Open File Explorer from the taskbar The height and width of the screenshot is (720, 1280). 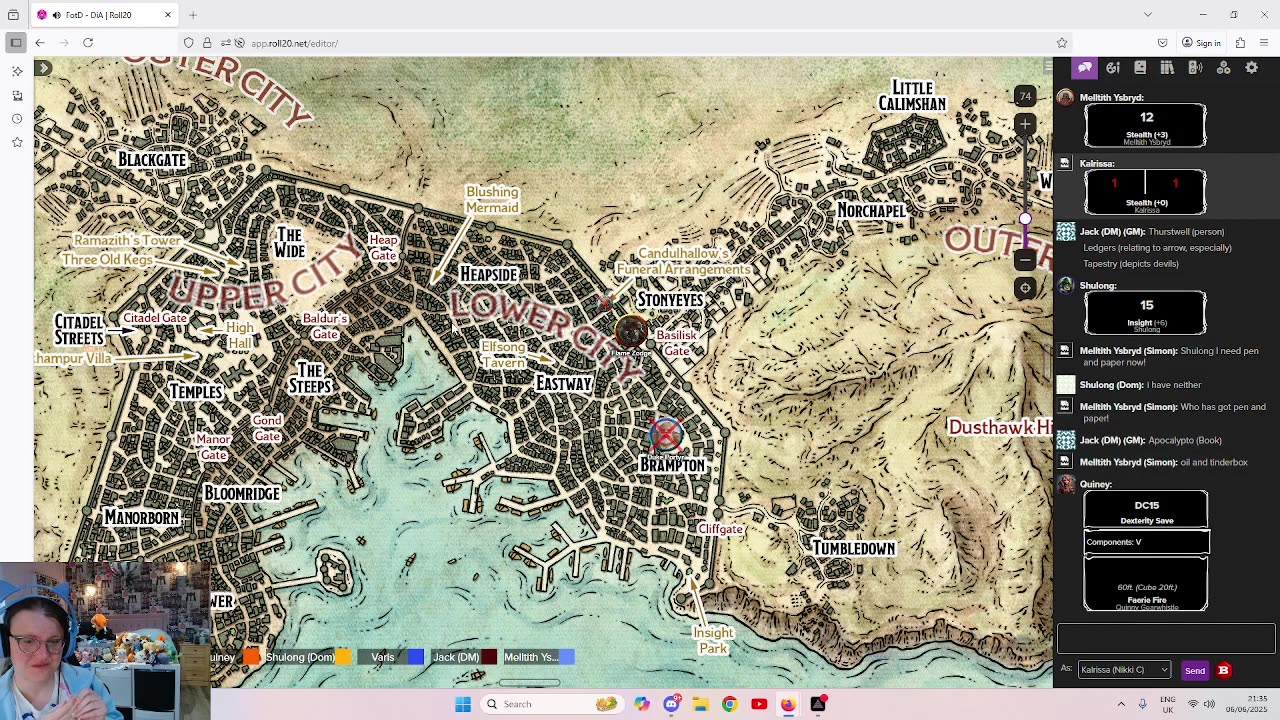700,704
